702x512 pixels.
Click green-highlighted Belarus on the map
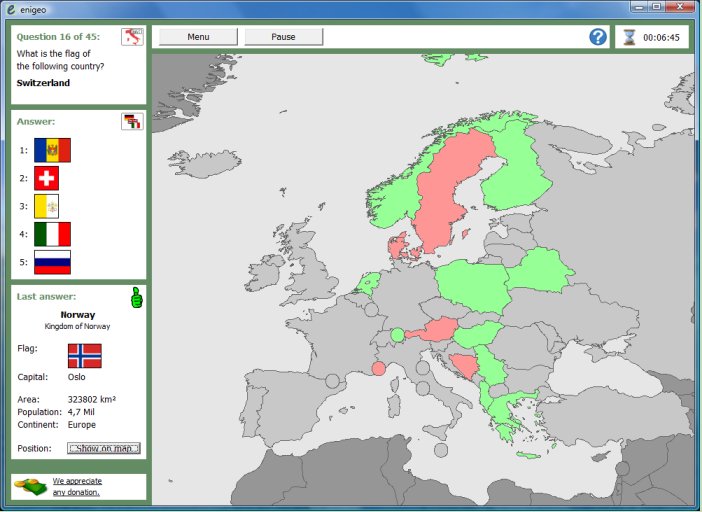pyautogui.click(x=539, y=271)
